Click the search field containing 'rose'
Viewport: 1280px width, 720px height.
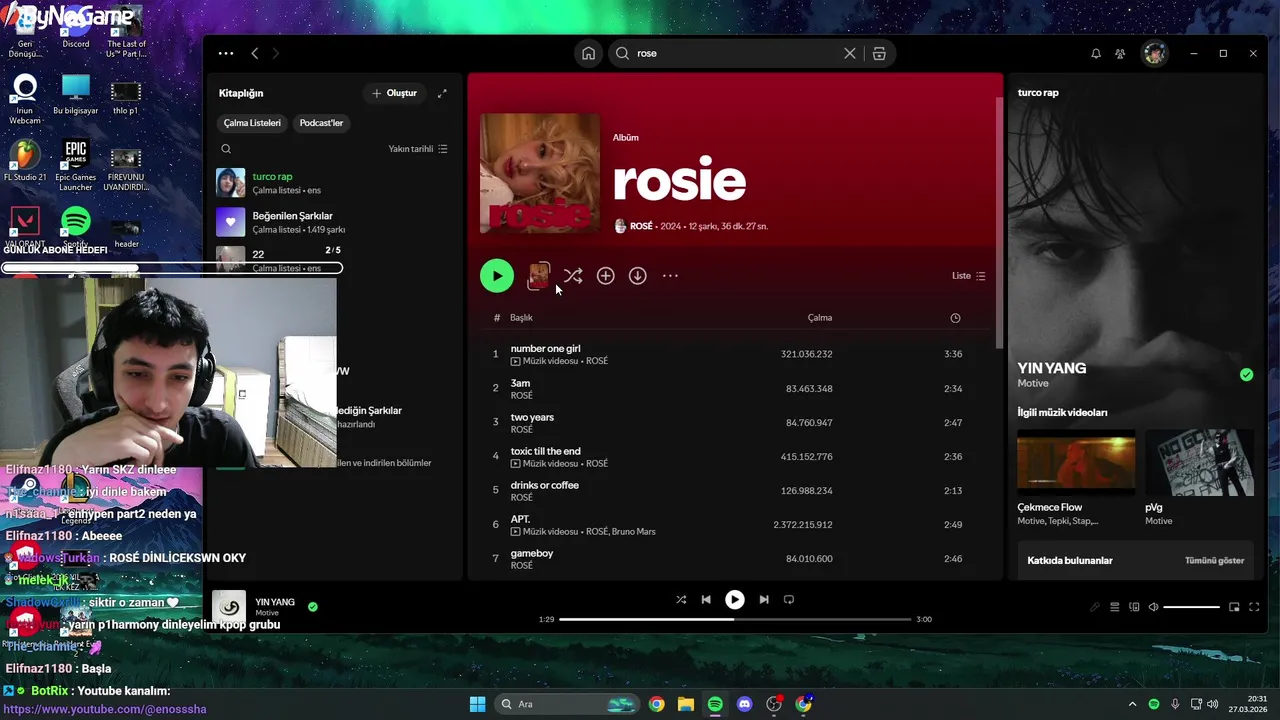[x=735, y=53]
